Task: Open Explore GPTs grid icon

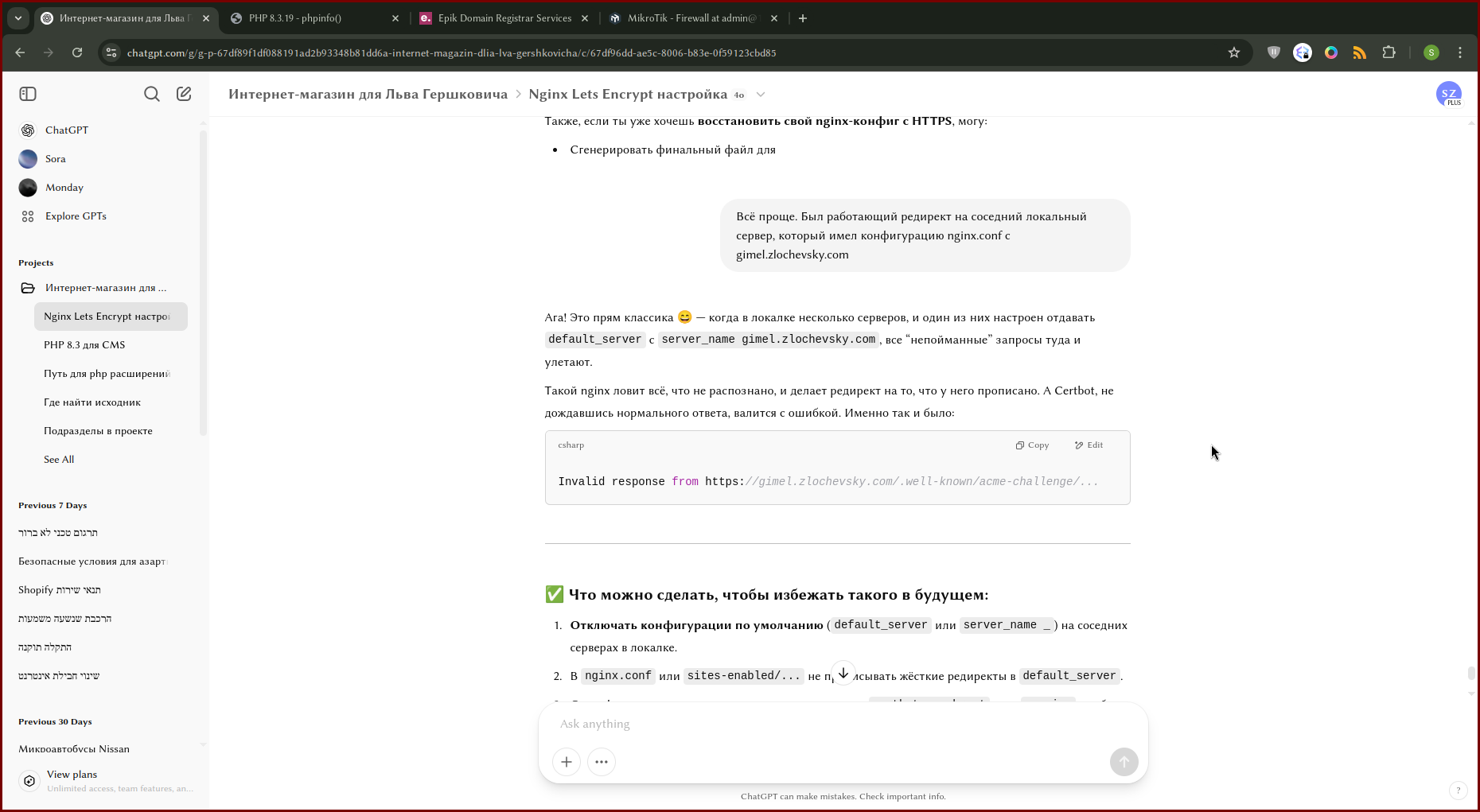Action: [x=28, y=216]
